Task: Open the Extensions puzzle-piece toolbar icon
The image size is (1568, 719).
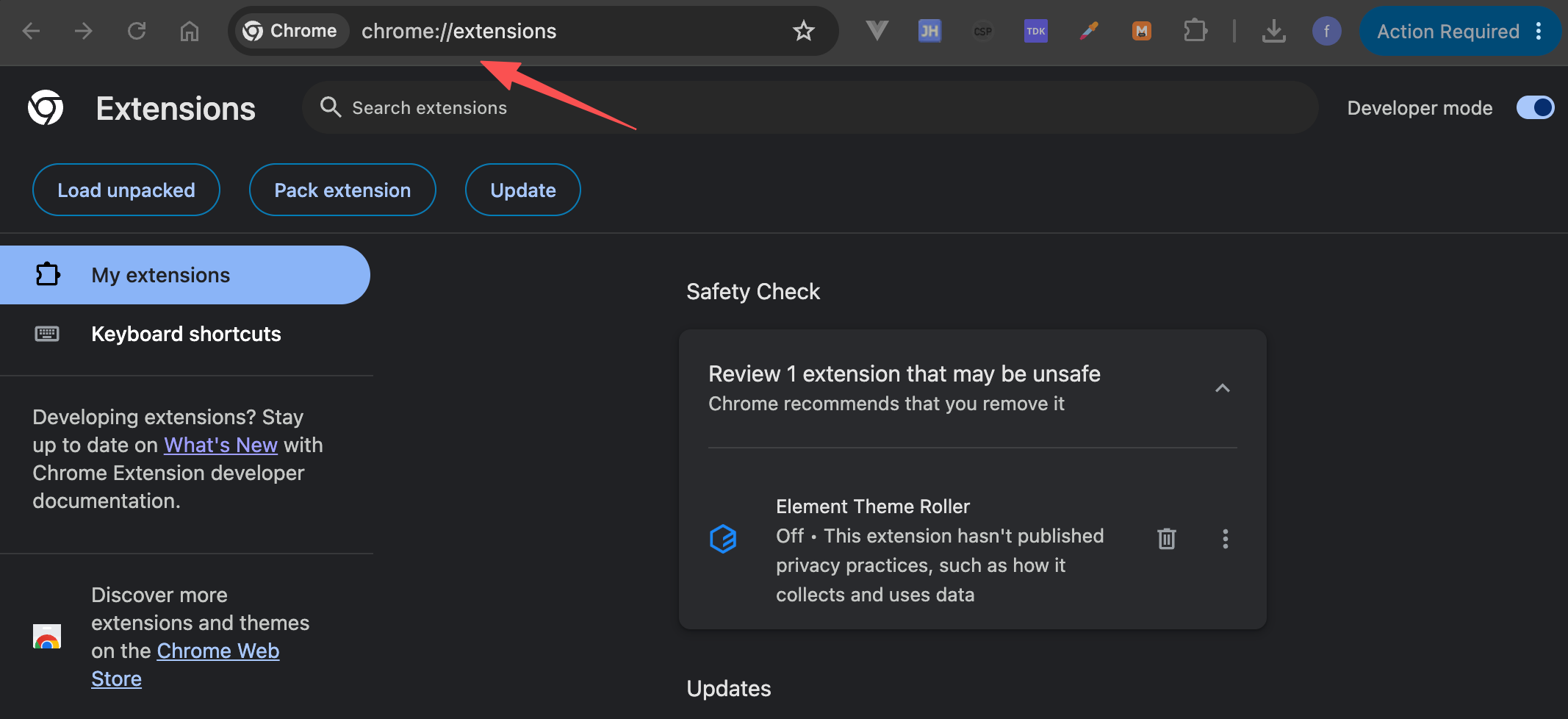Action: (1195, 31)
